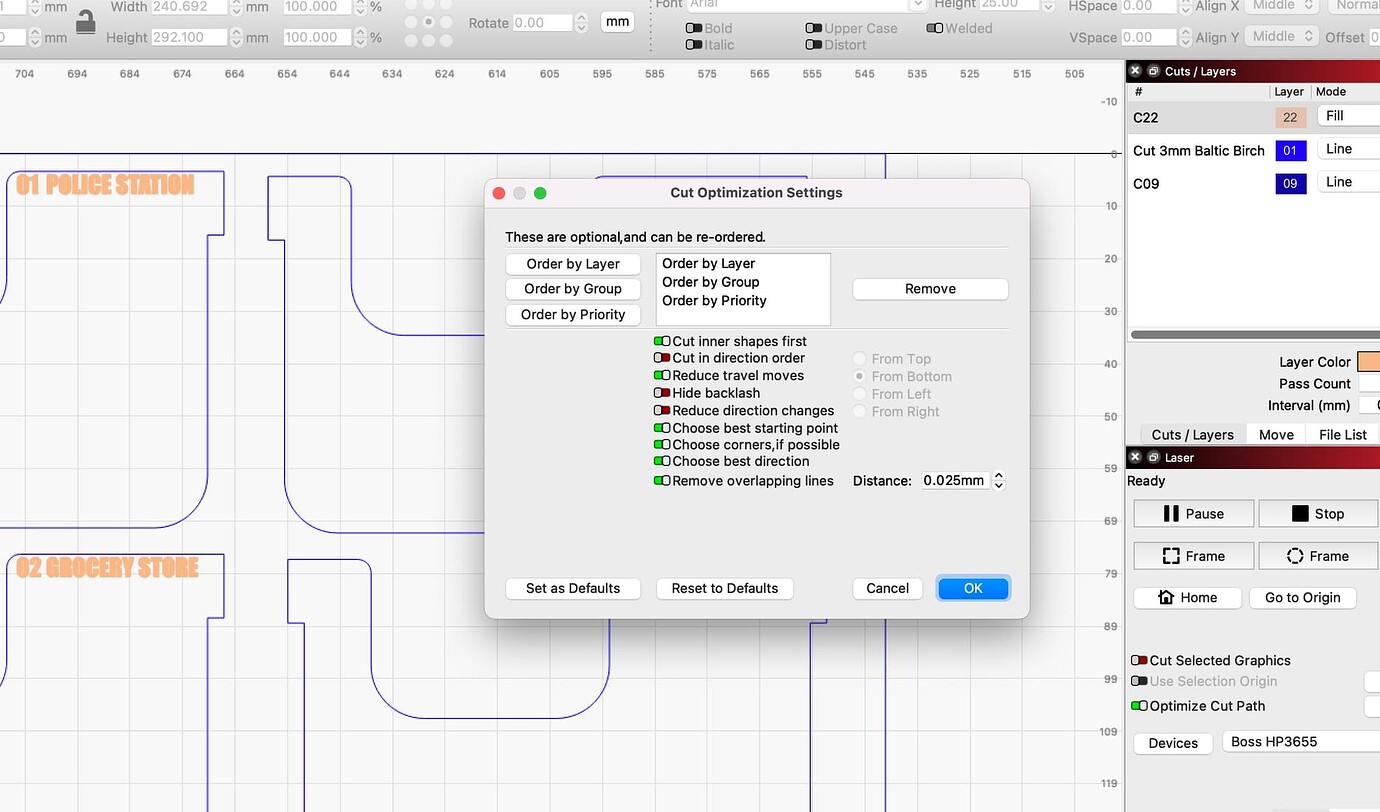The height and width of the screenshot is (812, 1380).
Task: Select the From Bottom radio button
Action: coord(858,376)
